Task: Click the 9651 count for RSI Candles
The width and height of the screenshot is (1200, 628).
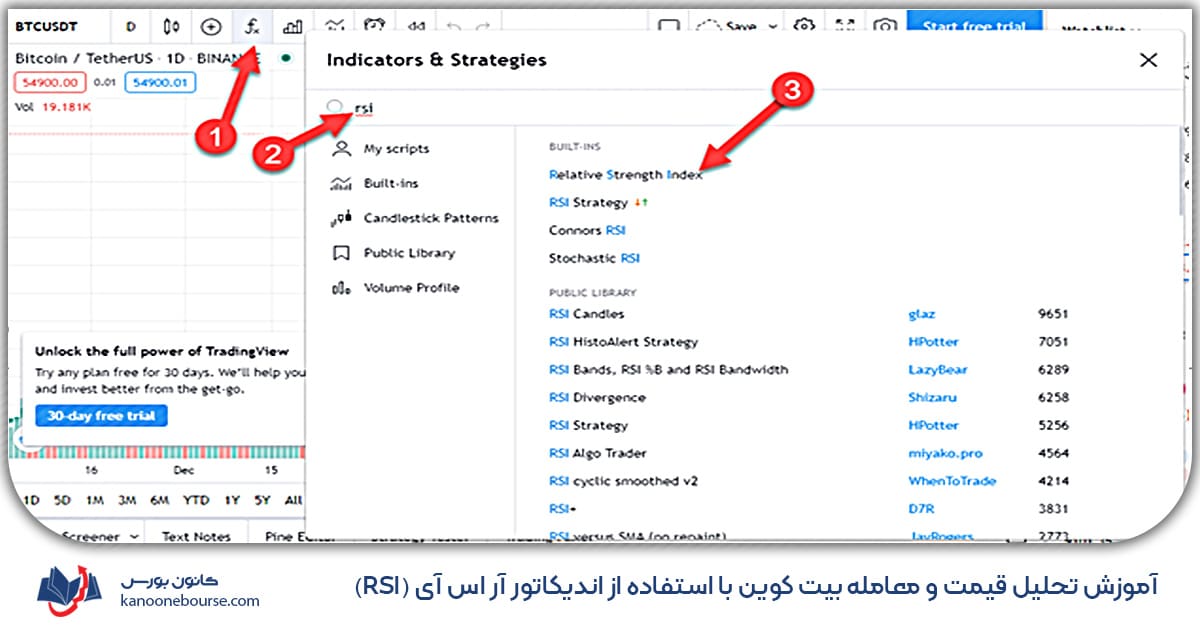Action: [1054, 314]
